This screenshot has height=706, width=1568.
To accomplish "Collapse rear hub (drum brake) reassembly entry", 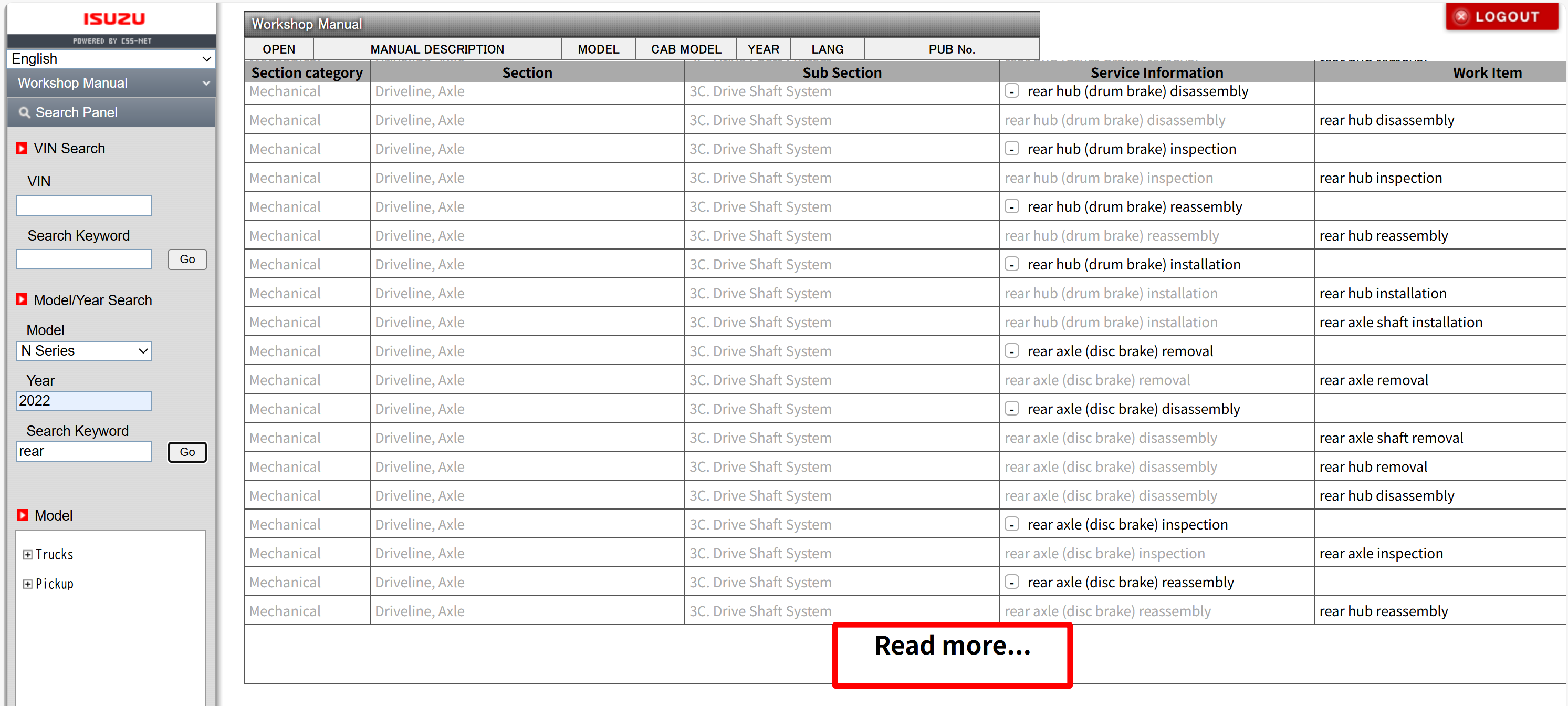I will coord(1011,206).
